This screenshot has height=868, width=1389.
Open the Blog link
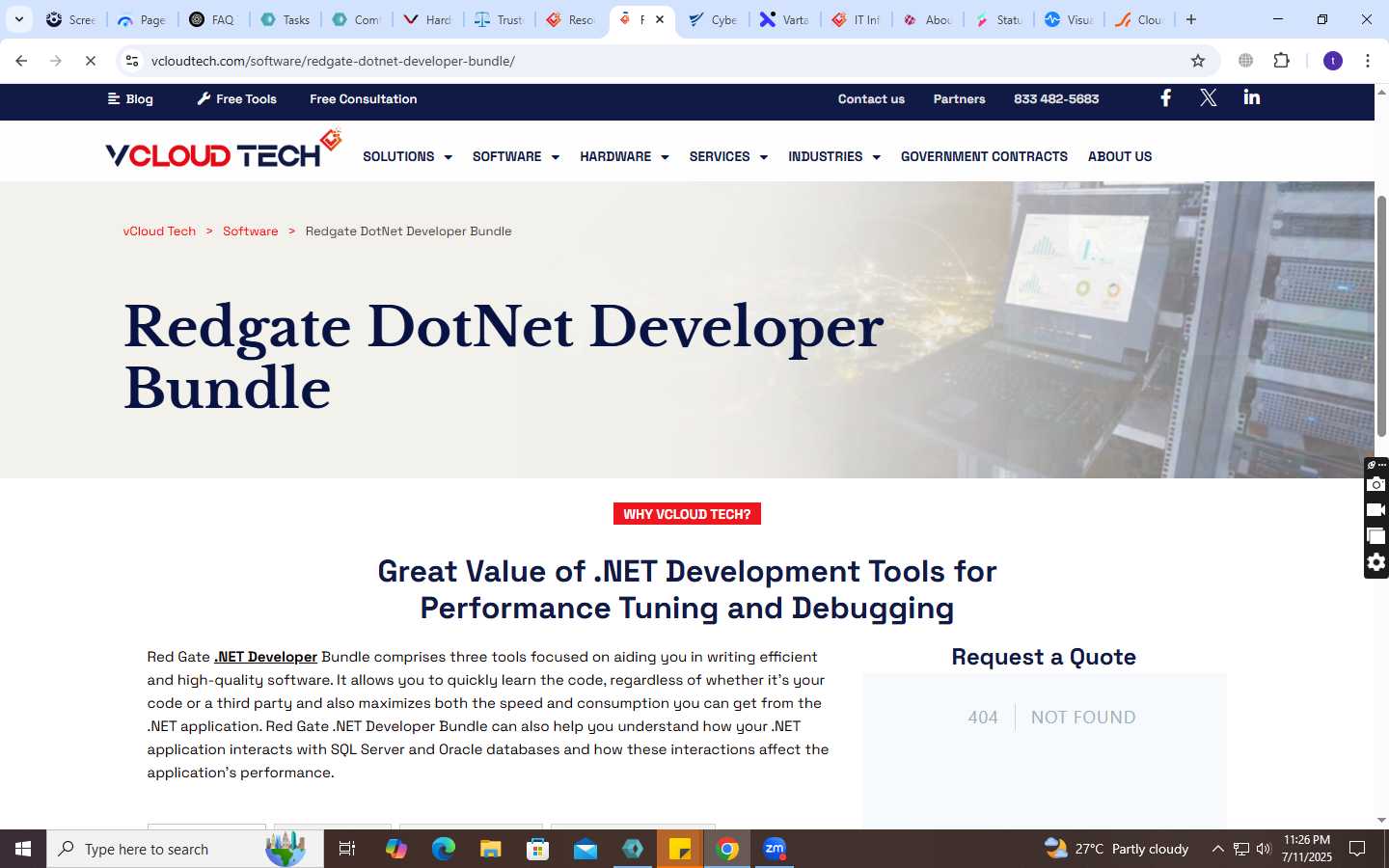point(130,98)
